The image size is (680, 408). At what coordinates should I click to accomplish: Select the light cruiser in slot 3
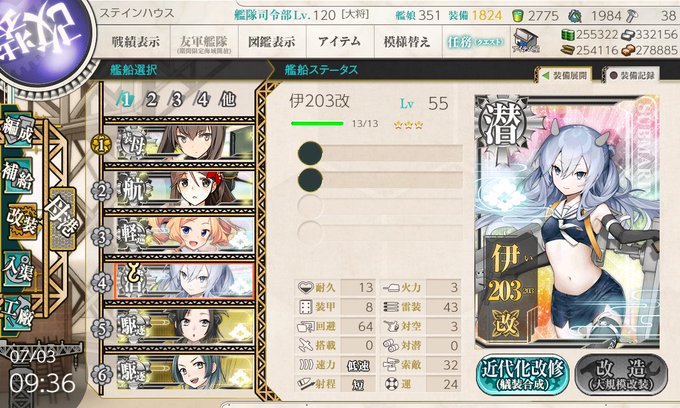179,235
